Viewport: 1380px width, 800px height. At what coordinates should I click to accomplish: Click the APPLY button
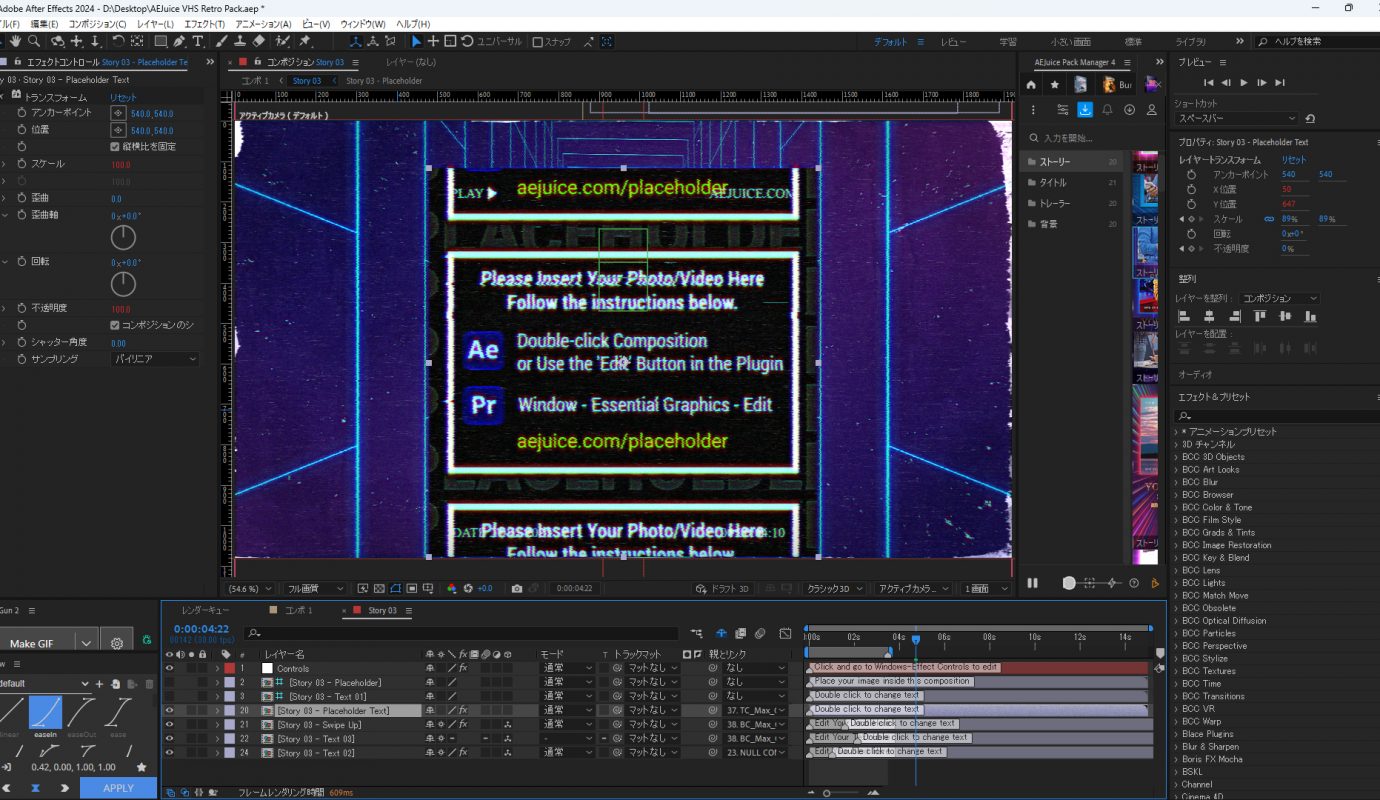(119, 788)
